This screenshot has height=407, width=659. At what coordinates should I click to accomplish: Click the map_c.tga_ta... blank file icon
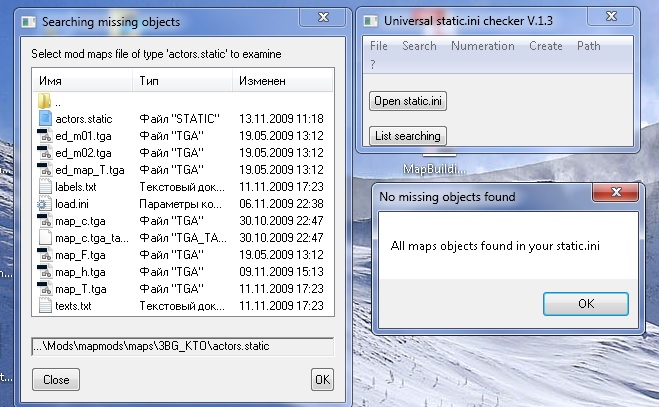click(x=45, y=238)
